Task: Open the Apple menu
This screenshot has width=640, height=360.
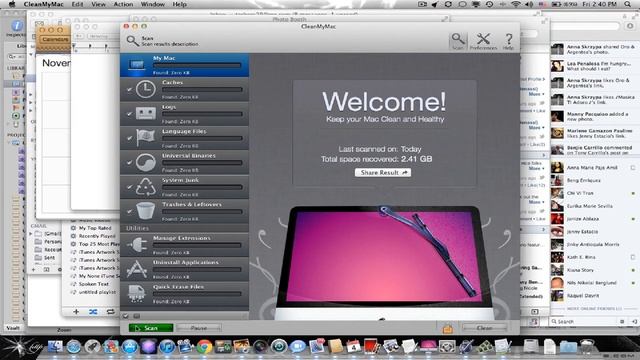Action: click(x=12, y=4)
